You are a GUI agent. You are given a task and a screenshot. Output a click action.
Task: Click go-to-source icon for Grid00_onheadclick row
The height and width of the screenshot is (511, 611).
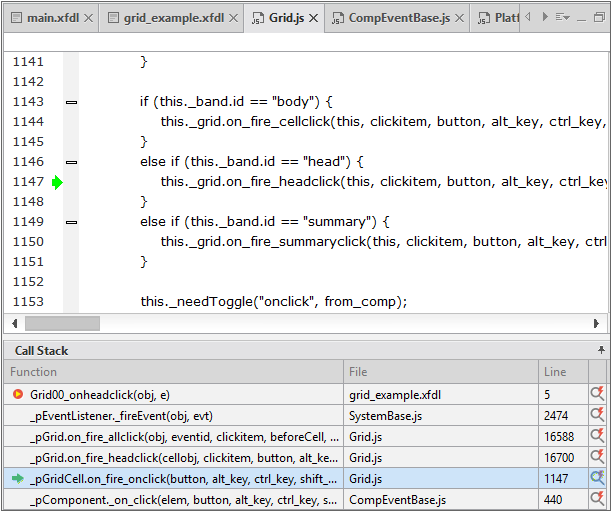coord(598,395)
